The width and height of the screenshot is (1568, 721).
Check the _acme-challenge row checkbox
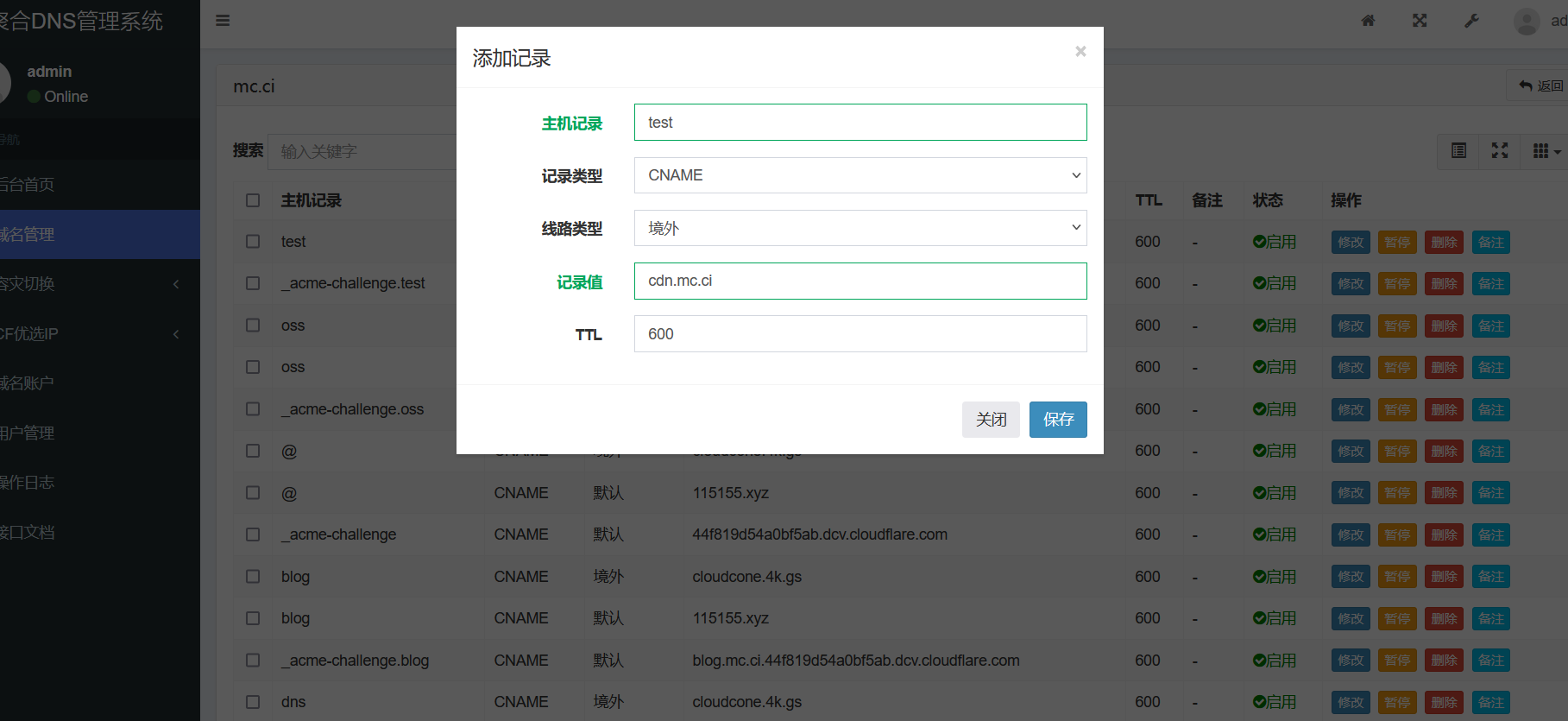[253, 534]
